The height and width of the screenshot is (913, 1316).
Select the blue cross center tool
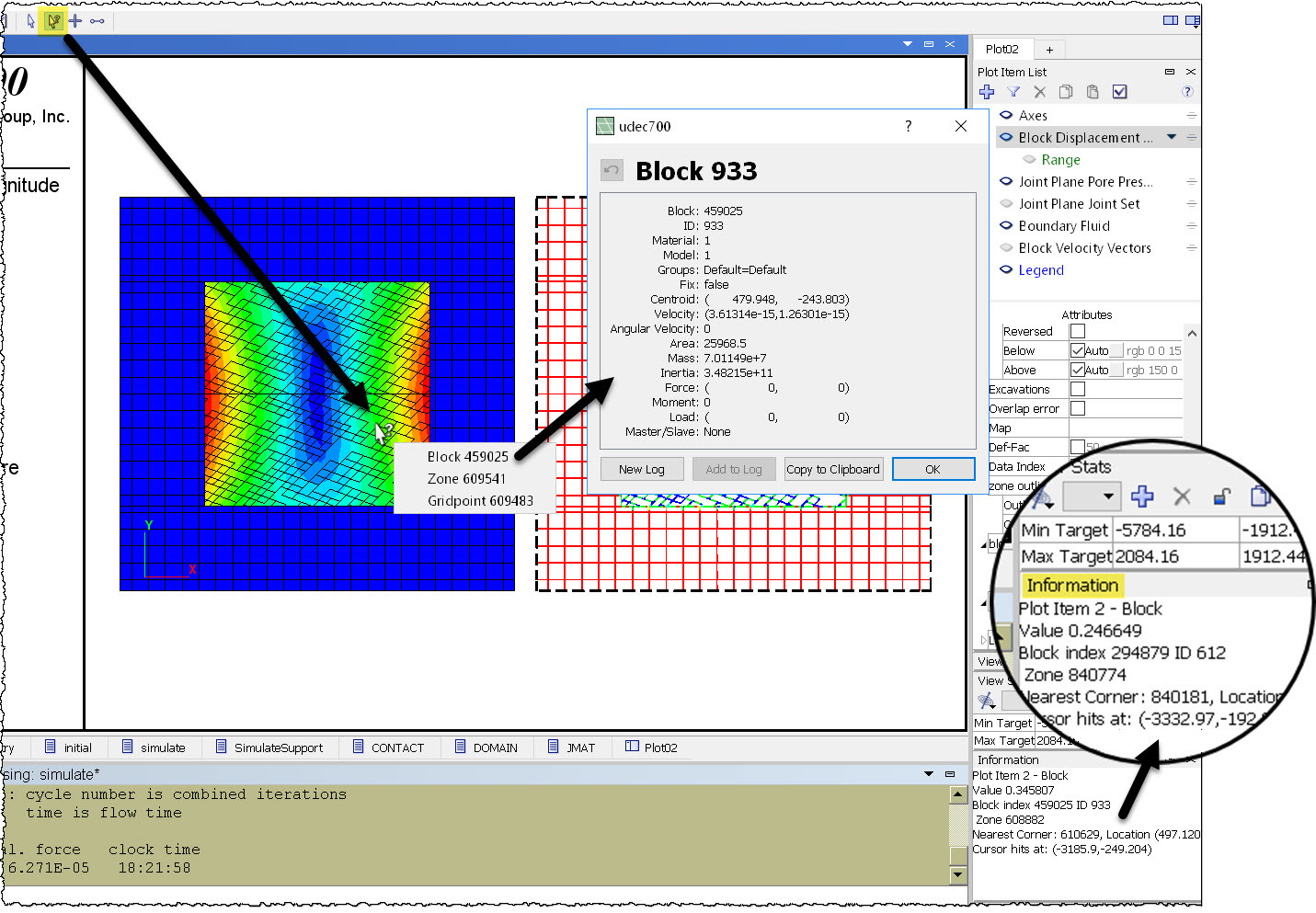[x=75, y=20]
